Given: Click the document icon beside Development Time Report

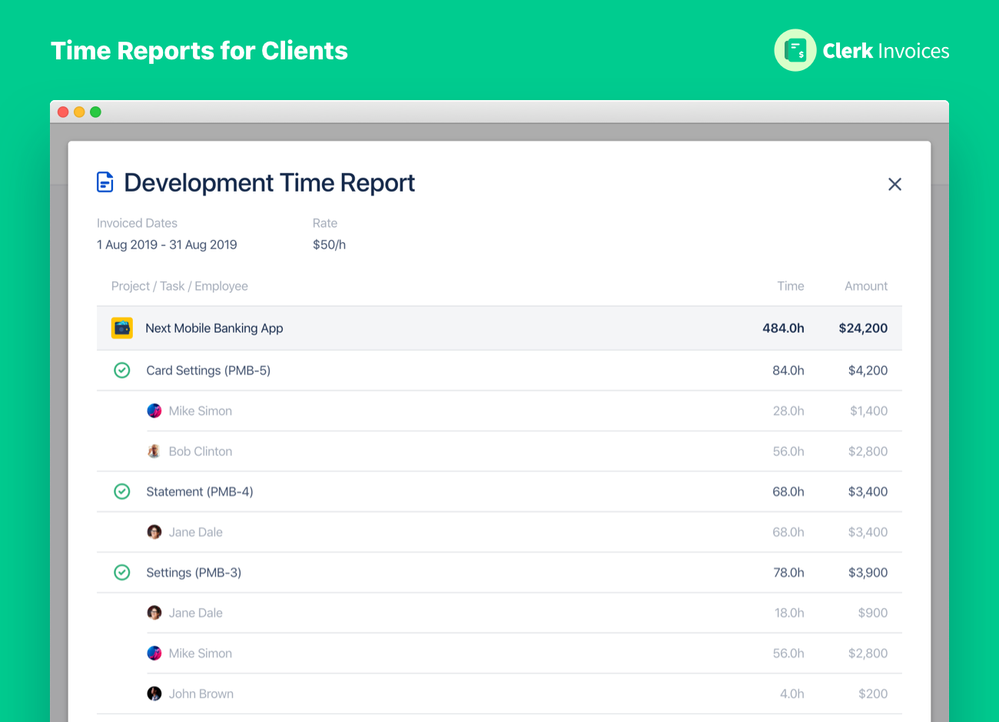Looking at the screenshot, I should coord(105,181).
